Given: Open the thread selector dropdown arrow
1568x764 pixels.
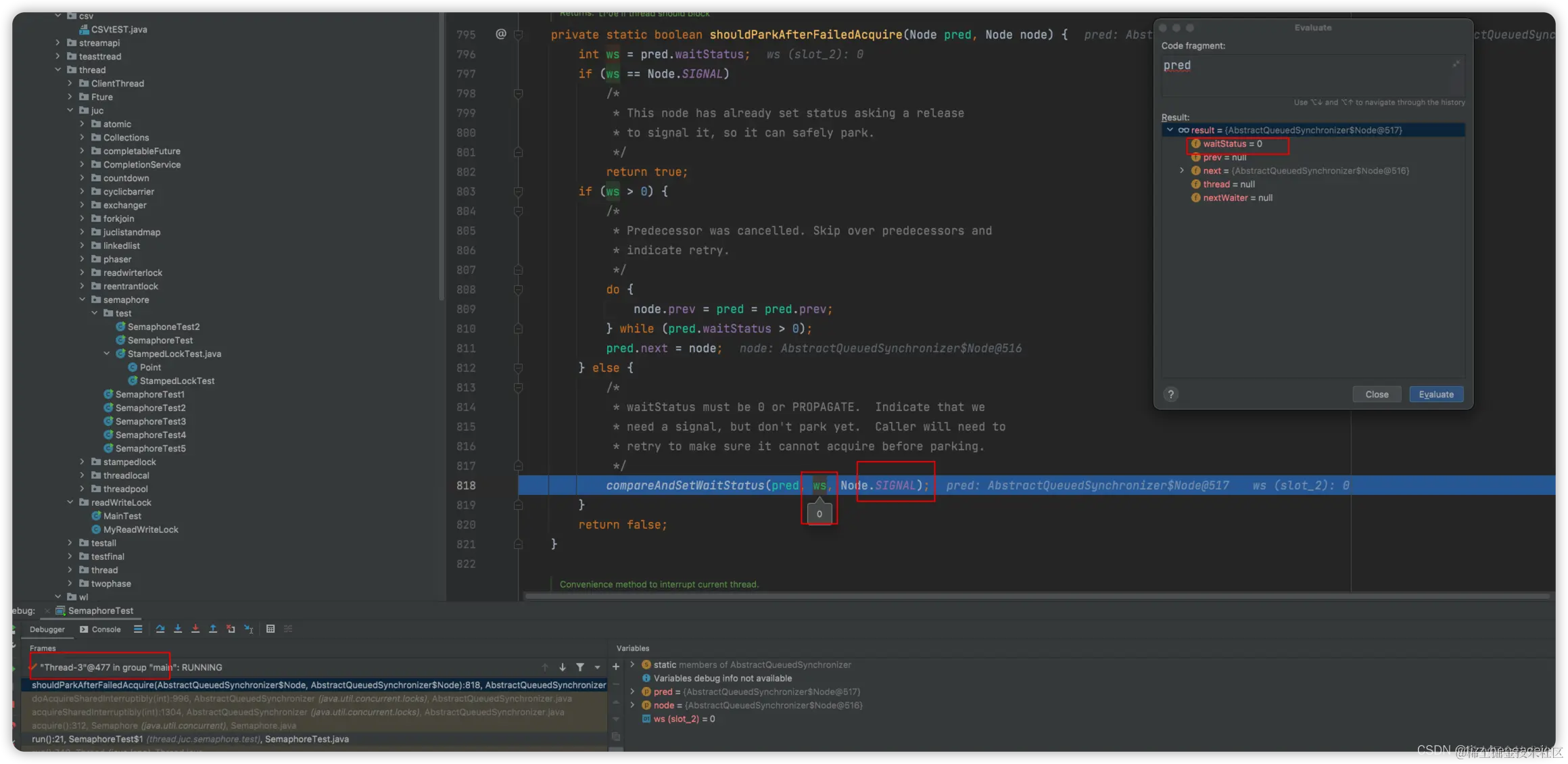Looking at the screenshot, I should pos(598,667).
